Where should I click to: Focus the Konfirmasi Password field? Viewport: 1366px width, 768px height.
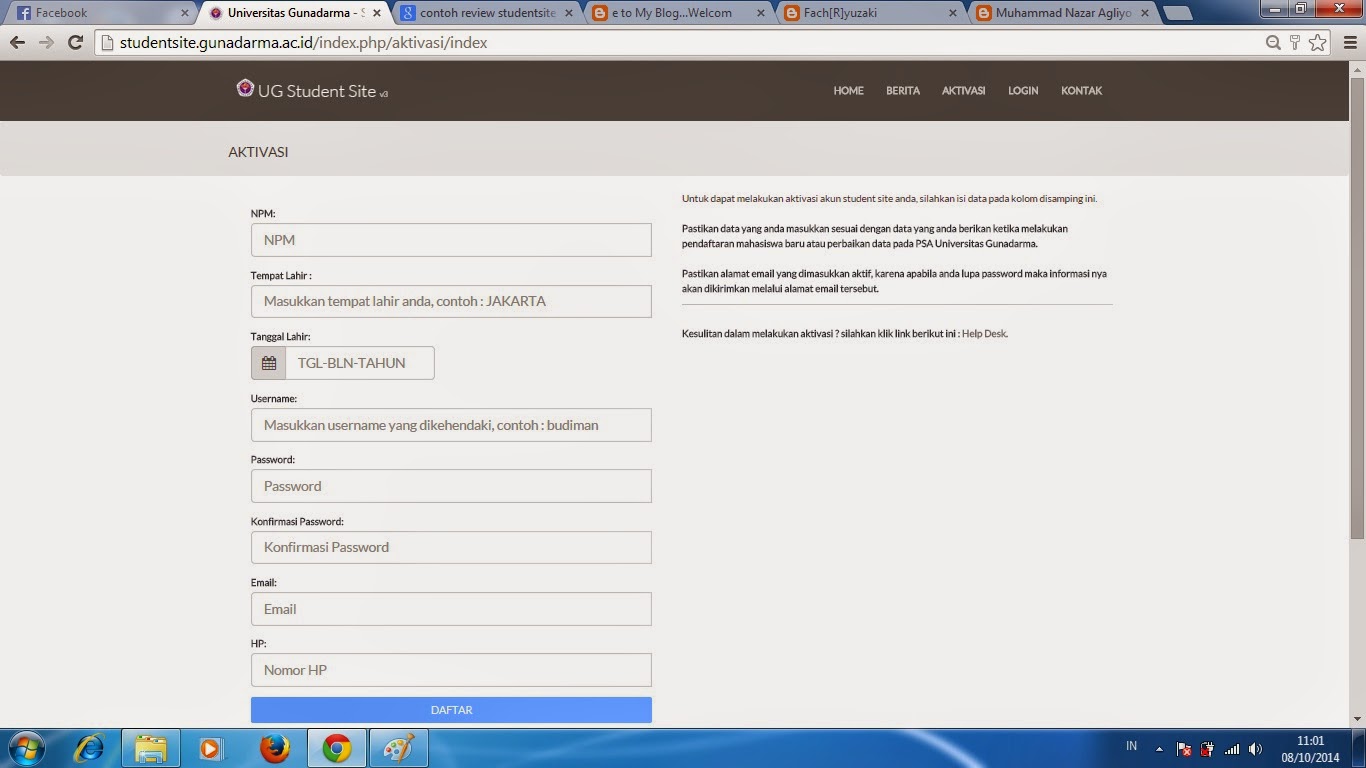click(x=451, y=547)
